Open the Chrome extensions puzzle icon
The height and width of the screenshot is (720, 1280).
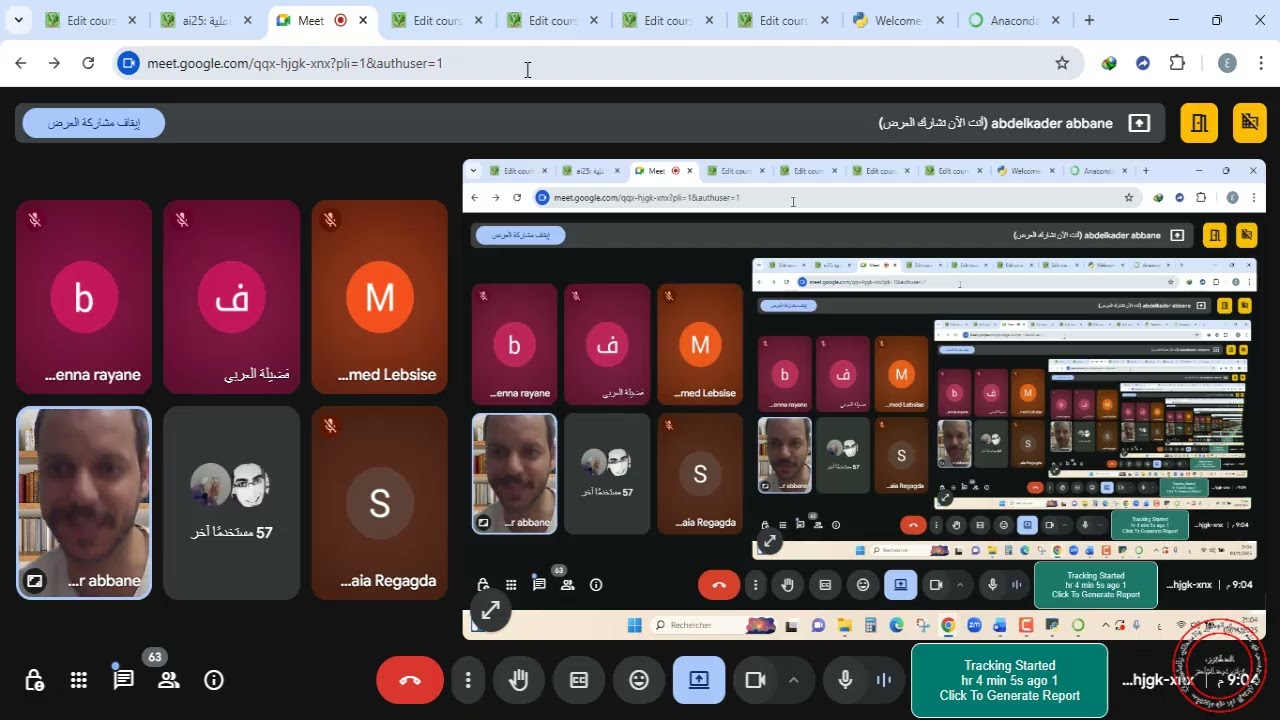(x=1177, y=63)
